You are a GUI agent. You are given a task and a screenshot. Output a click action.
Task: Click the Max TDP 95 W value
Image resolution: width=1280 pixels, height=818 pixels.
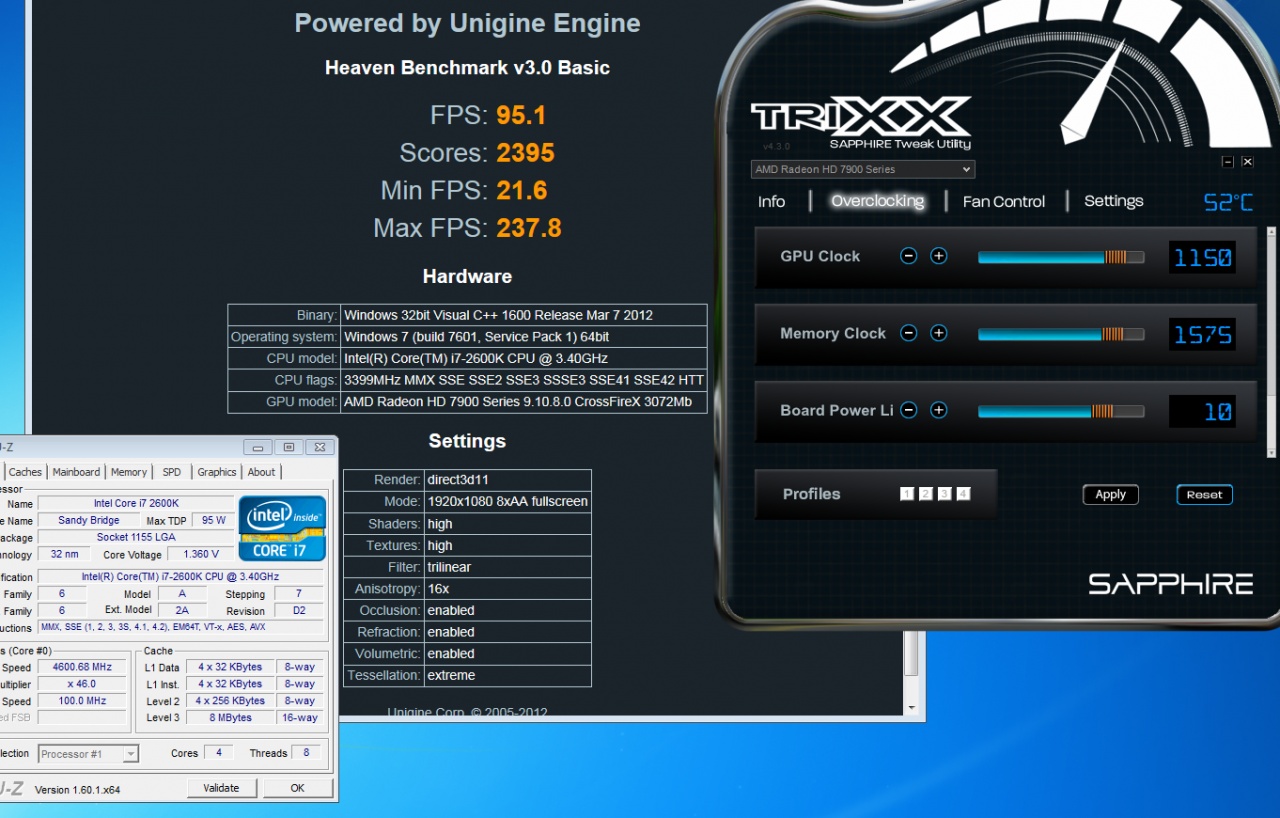[214, 520]
